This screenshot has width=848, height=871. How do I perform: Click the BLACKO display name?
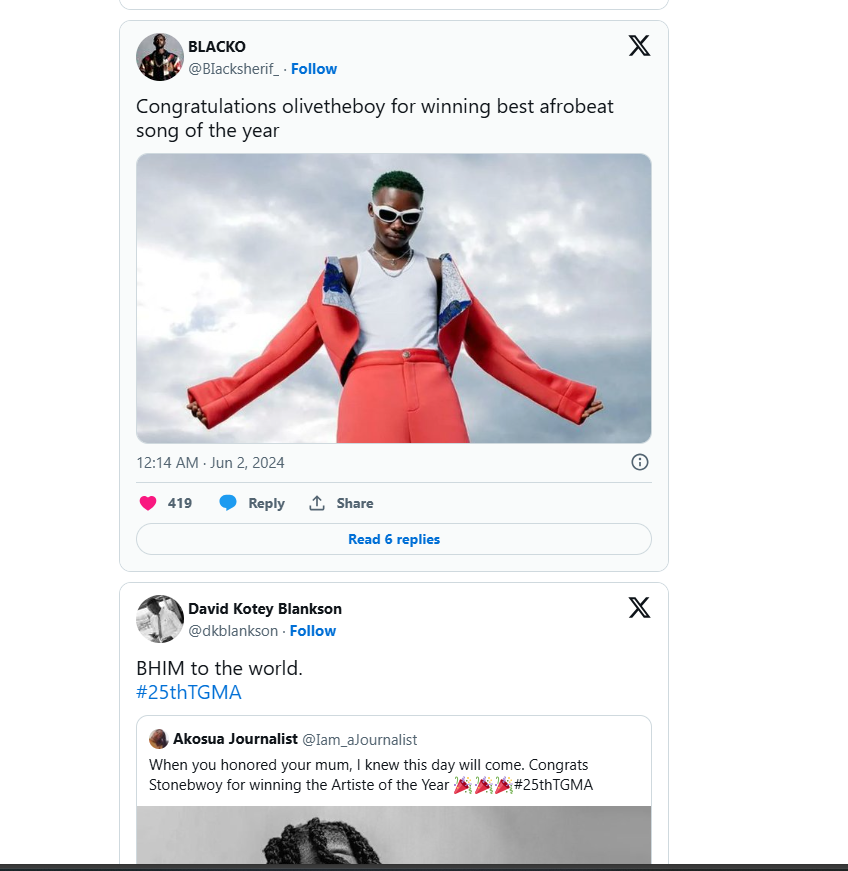(x=217, y=47)
